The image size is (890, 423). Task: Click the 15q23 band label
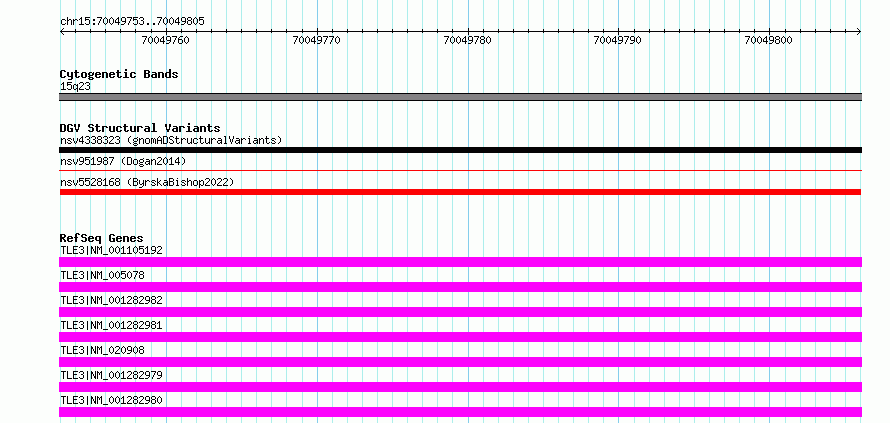click(x=75, y=86)
